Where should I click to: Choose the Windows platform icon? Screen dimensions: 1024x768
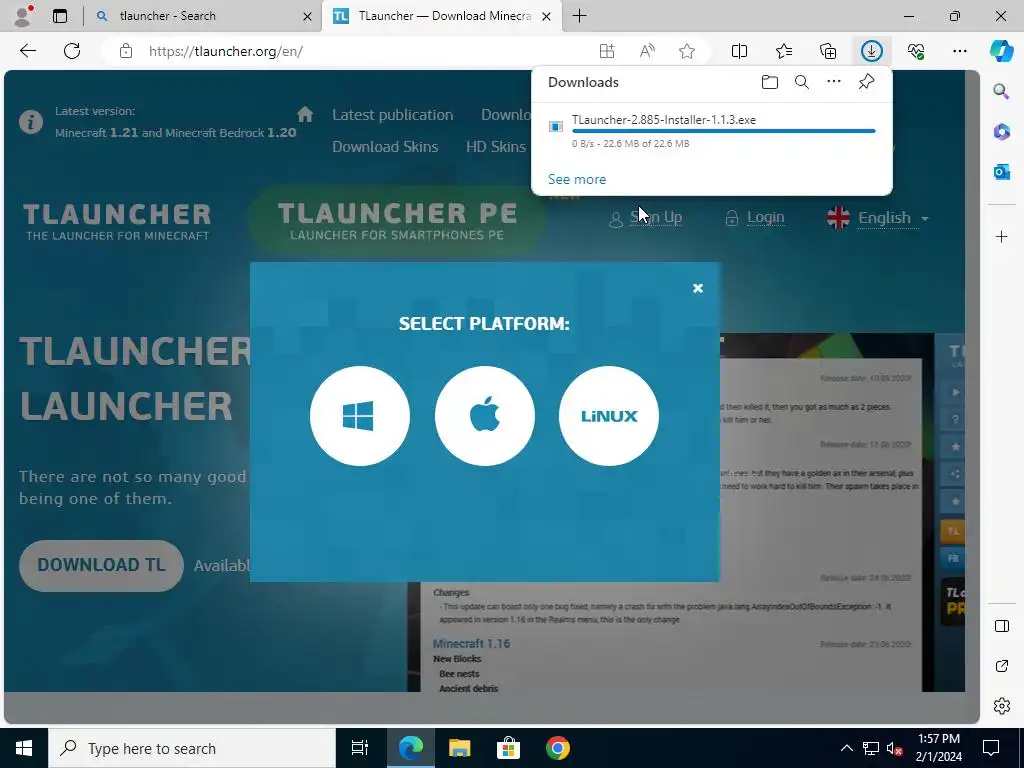360,416
